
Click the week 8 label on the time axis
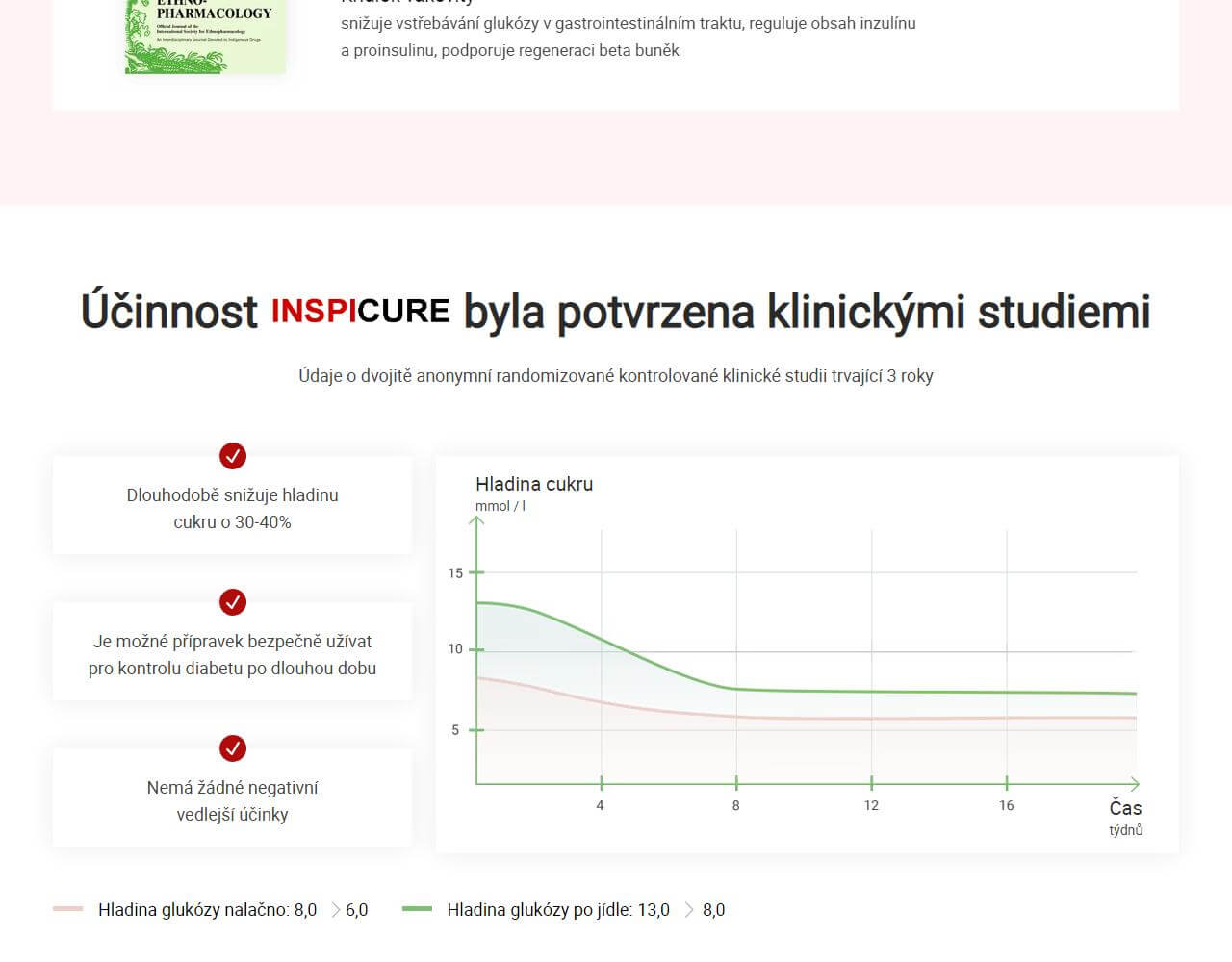click(735, 806)
